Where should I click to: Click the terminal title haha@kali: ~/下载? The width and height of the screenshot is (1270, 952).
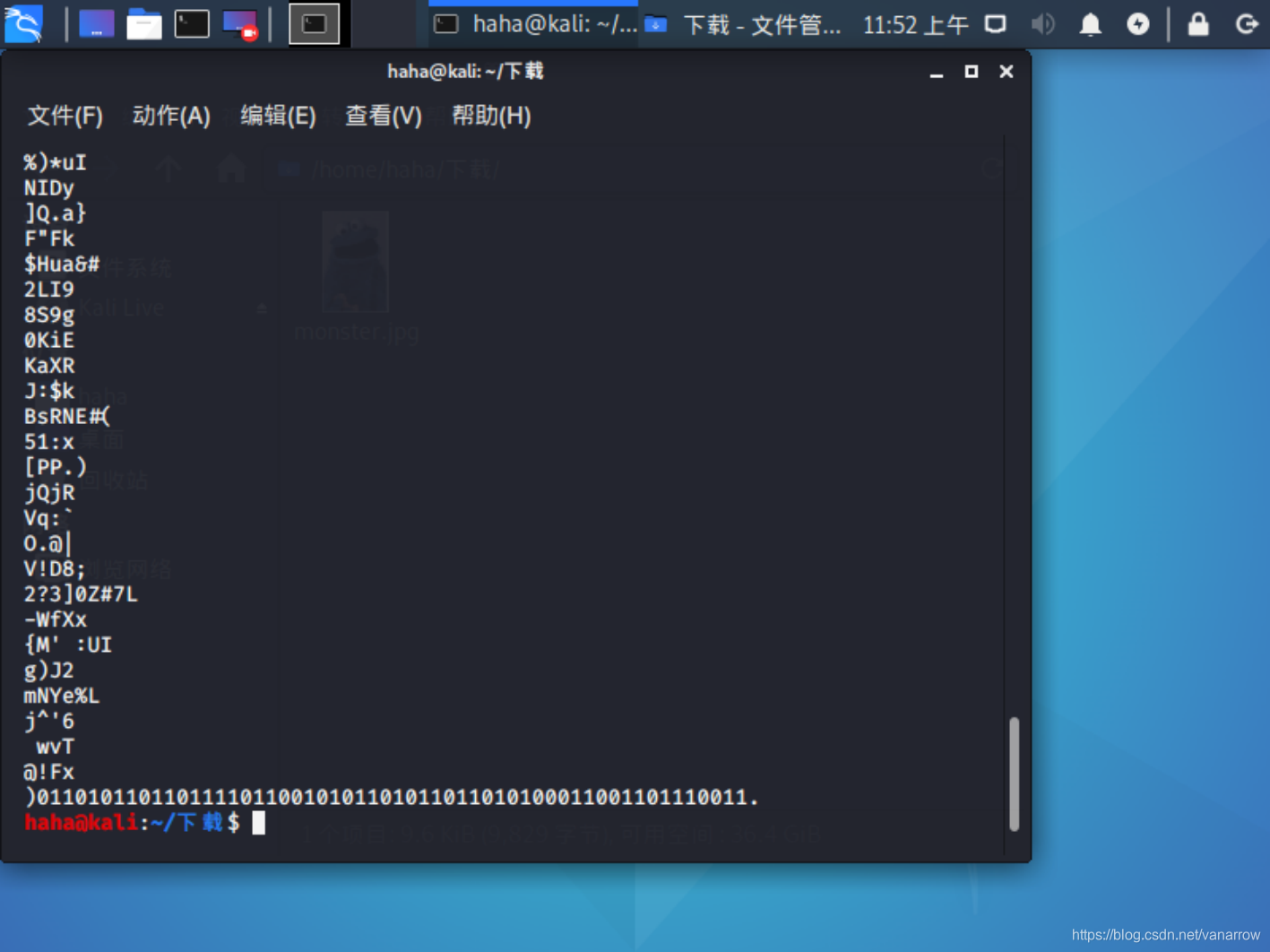pos(465,72)
